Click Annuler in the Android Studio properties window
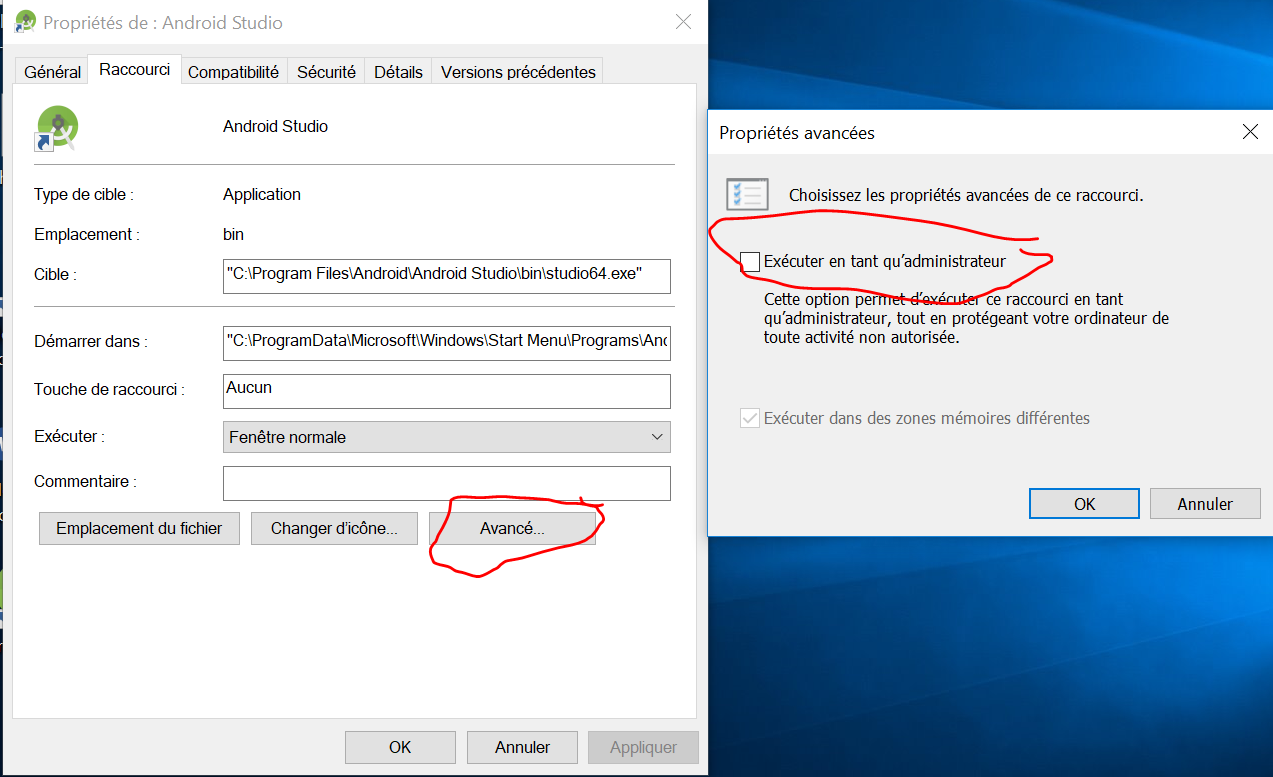Screen dimensions: 1273x777 click(x=522, y=747)
